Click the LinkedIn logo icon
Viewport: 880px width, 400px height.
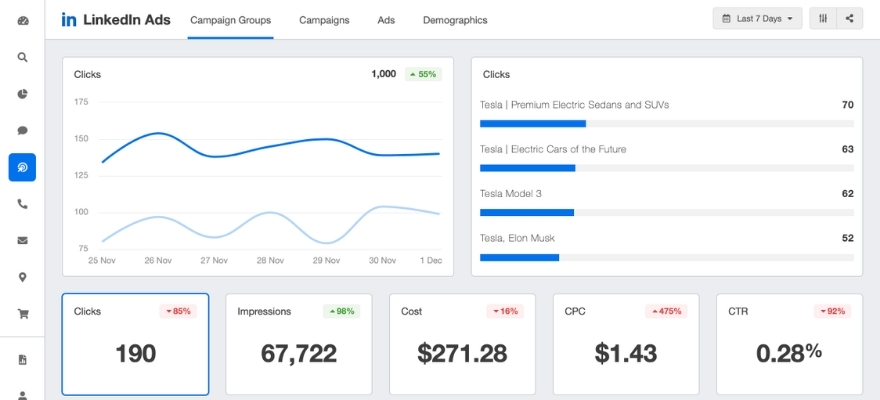point(69,20)
